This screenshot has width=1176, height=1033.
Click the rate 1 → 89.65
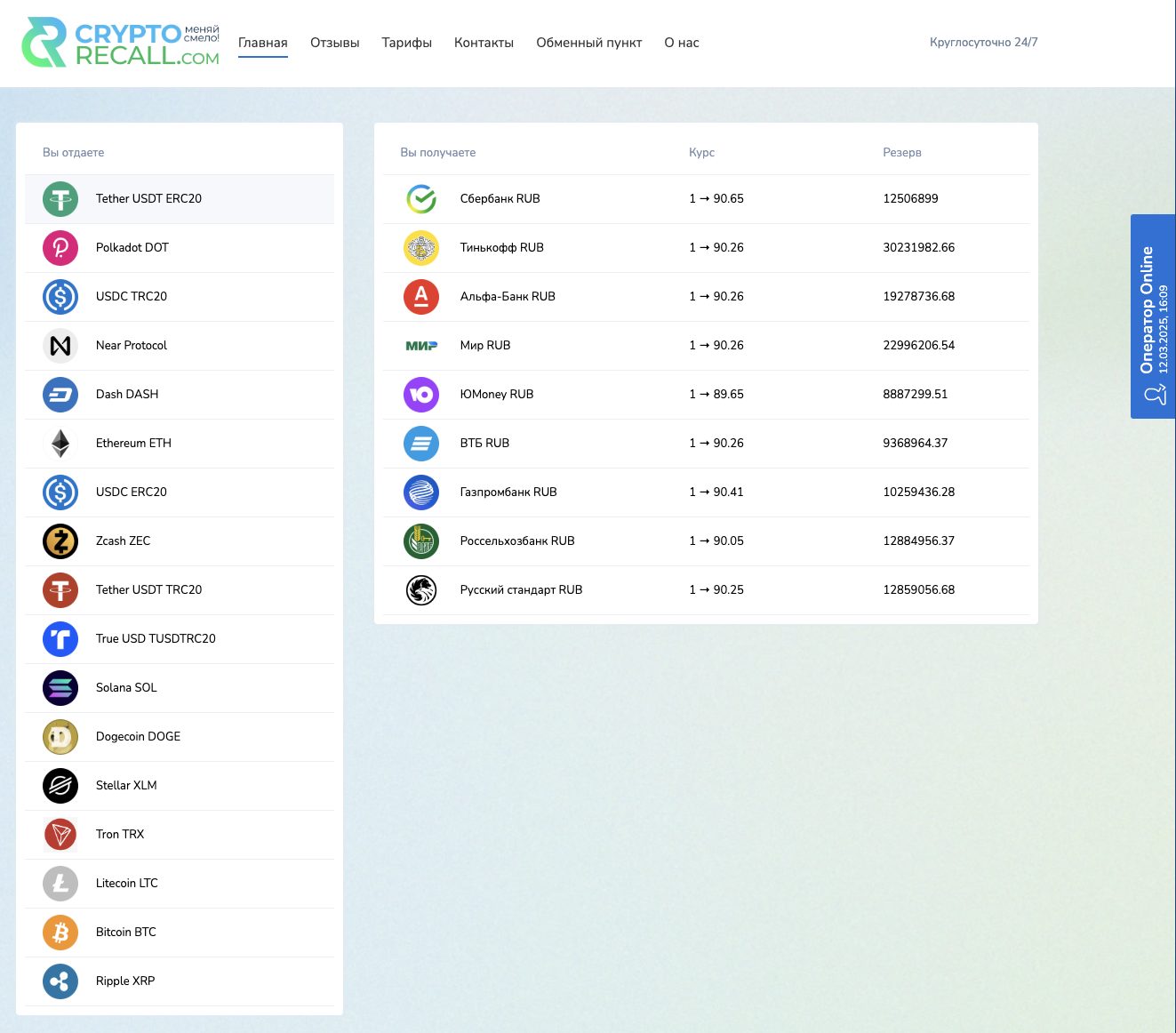(716, 395)
